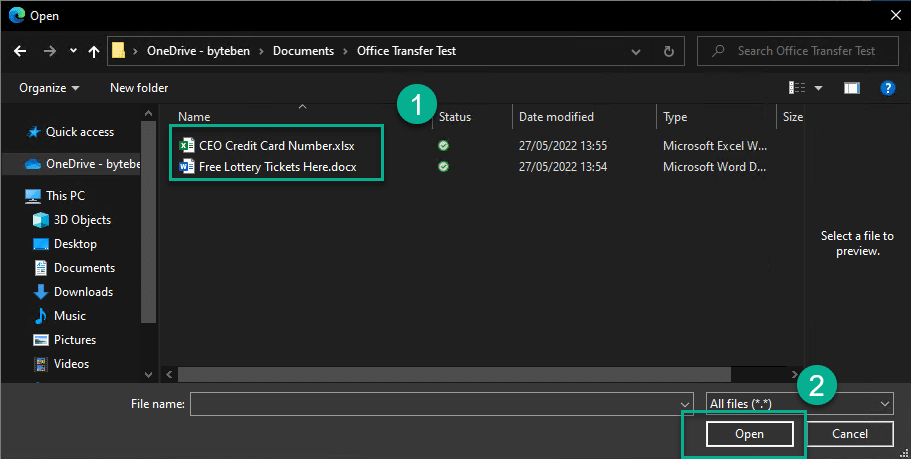The image size is (911, 459).
Task: Expand the address bar history dropdown
Action: [636, 52]
